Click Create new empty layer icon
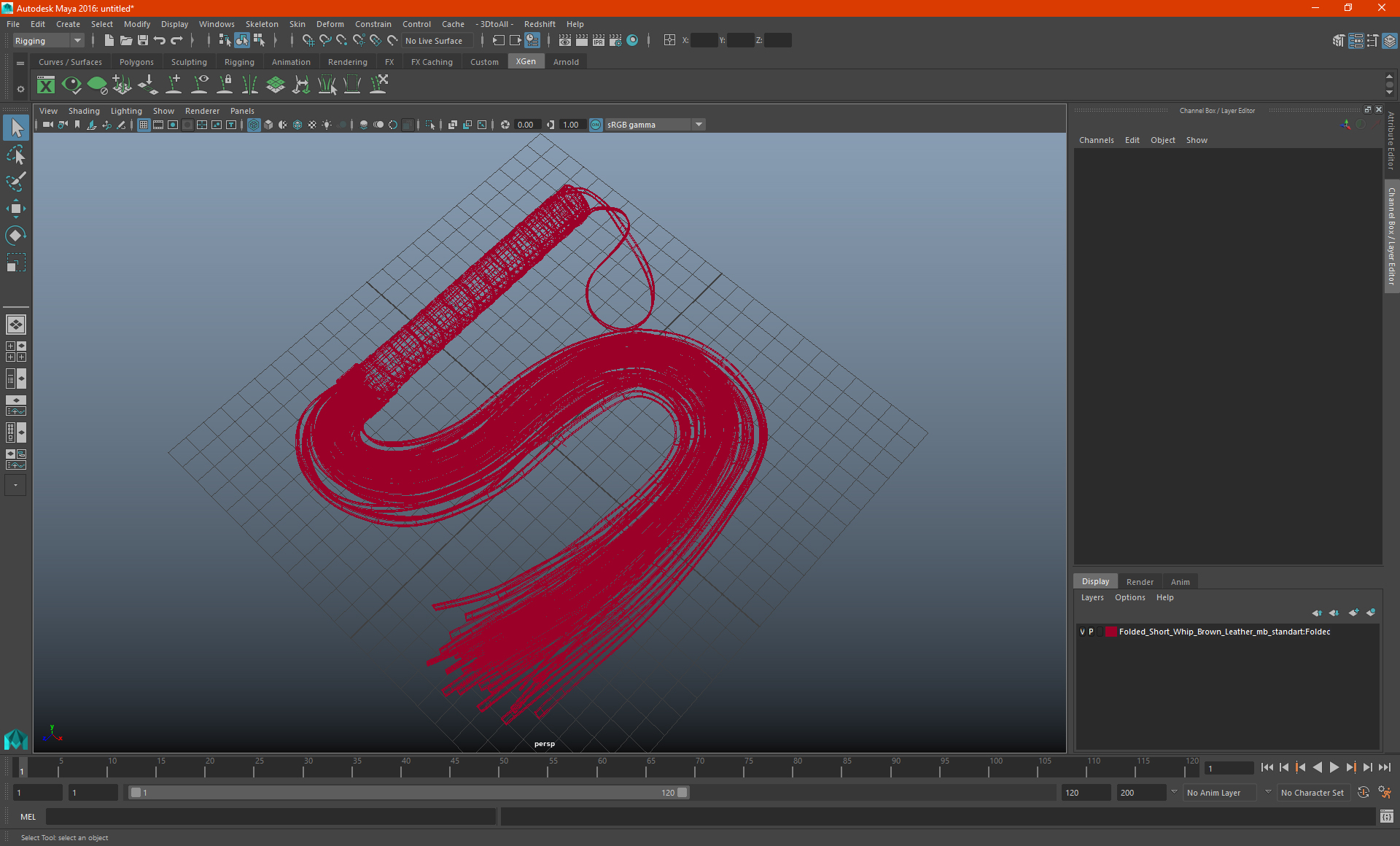1400x846 pixels. click(1353, 613)
